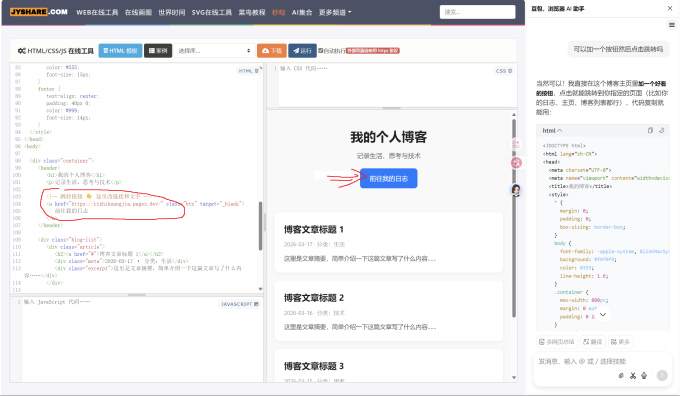This screenshot has height=396, width=680.
Task: Select the highlighted orange nav item
Action: click(278, 12)
